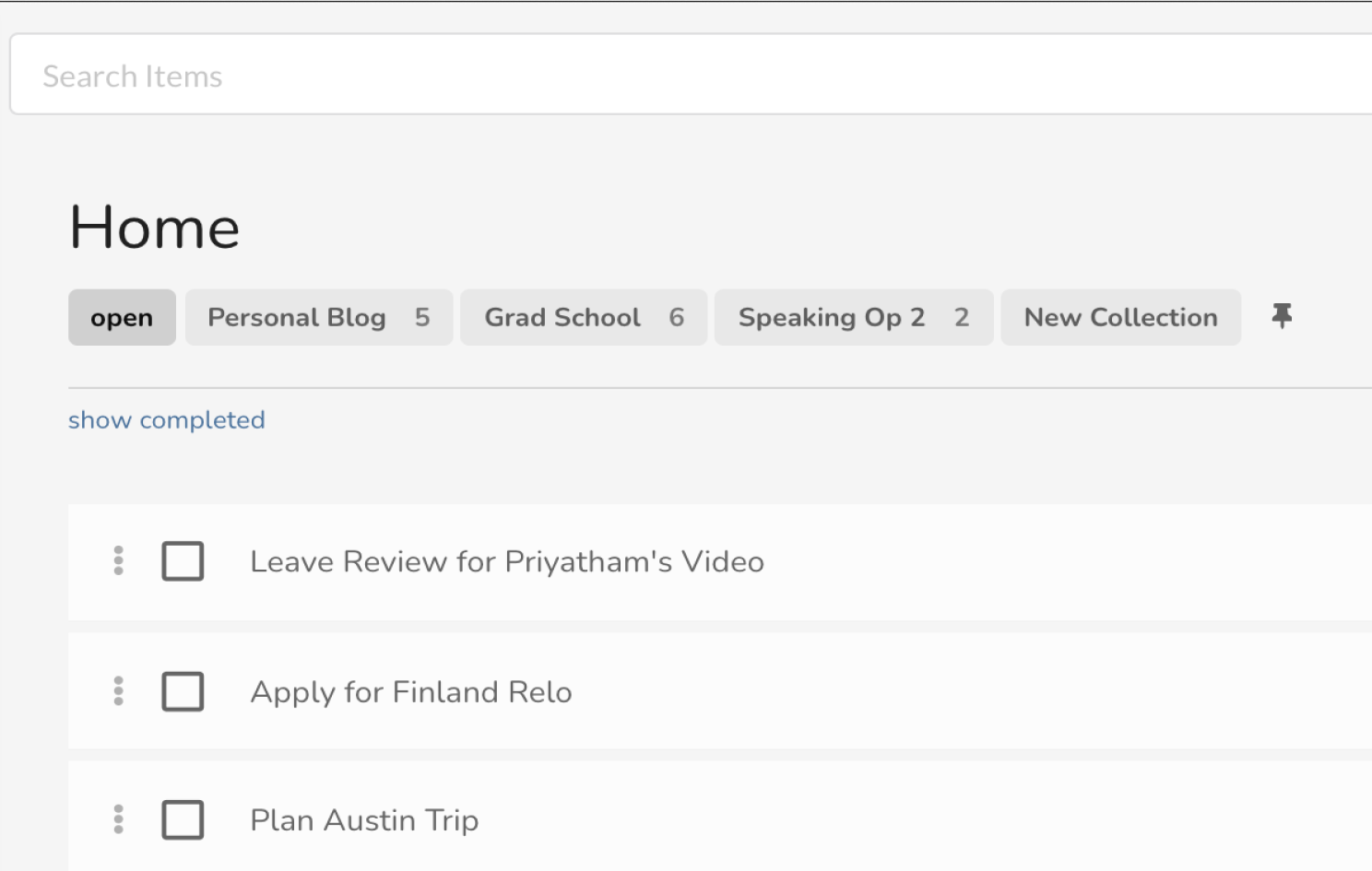Viewport: 1372px width, 871px height.
Task: Select the open filter tab
Action: [122, 317]
